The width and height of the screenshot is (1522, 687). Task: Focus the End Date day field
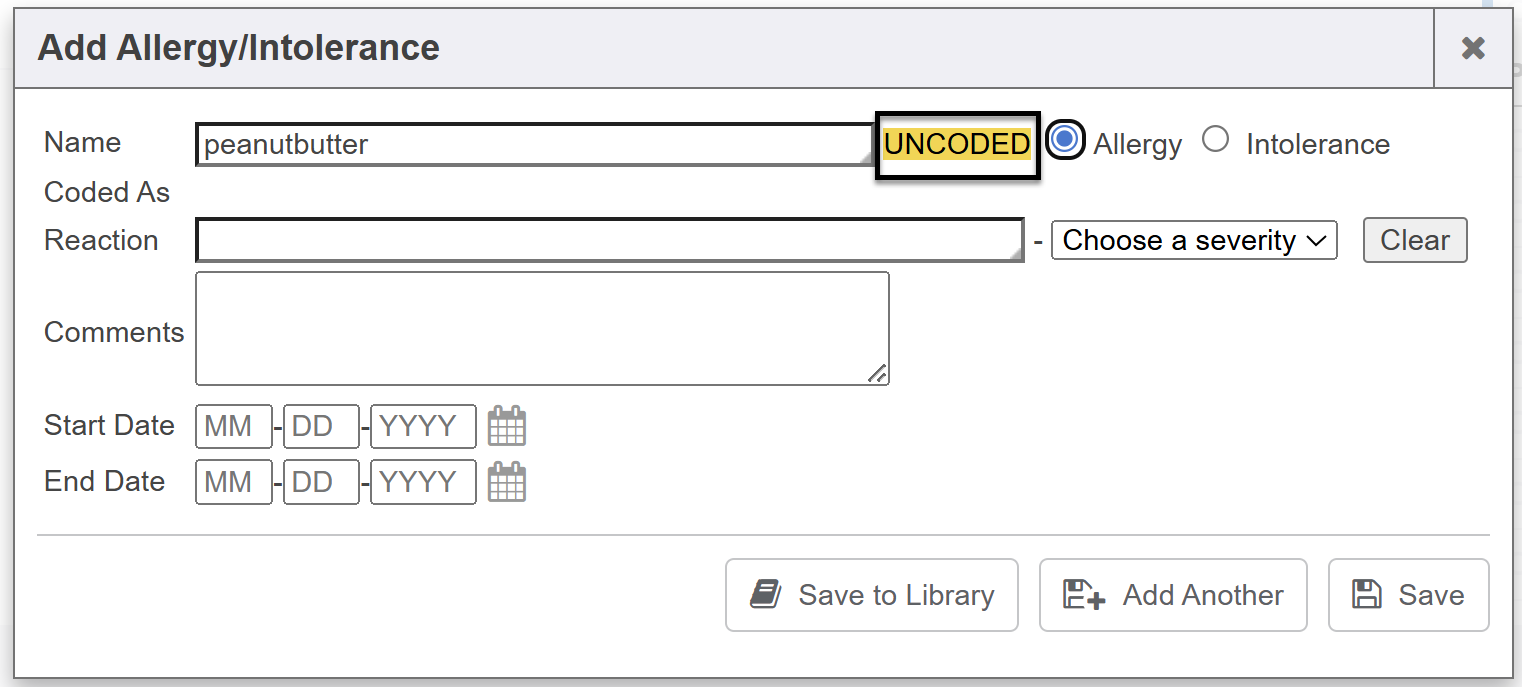point(320,482)
